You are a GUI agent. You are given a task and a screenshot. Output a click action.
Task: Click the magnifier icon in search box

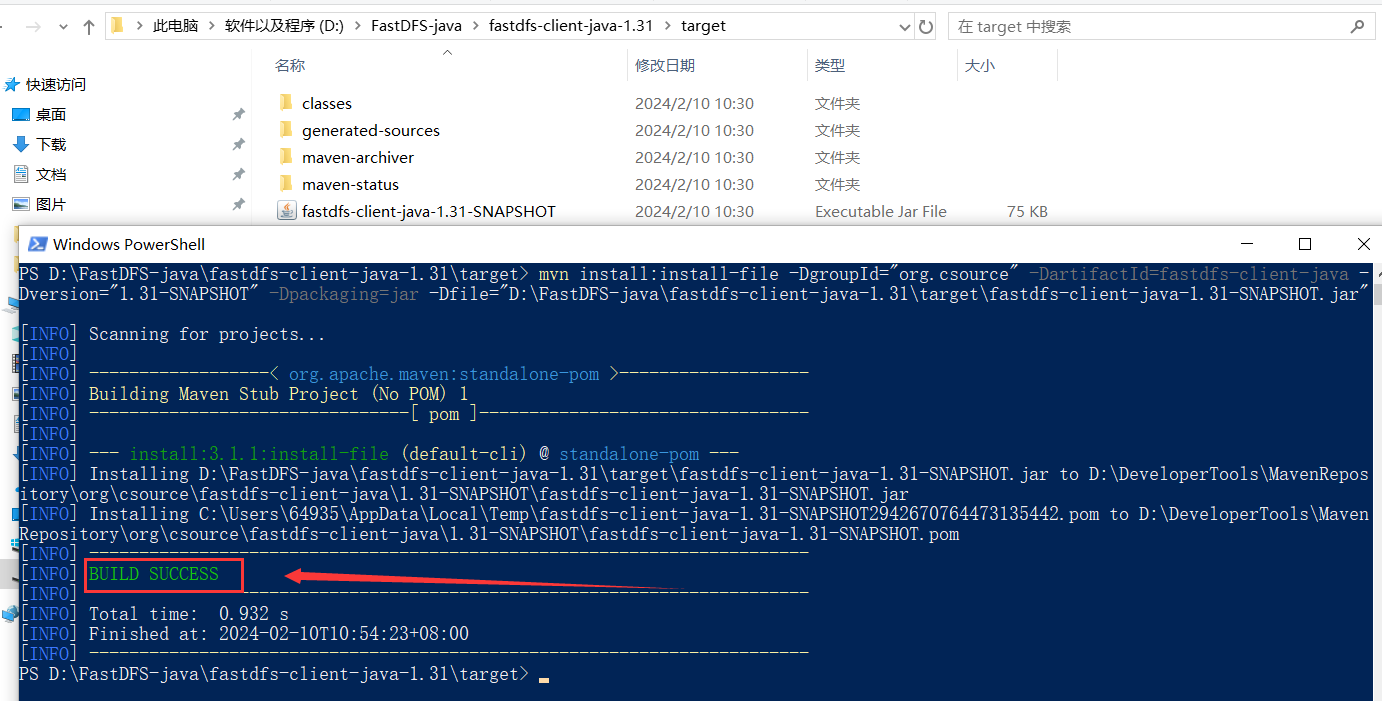coord(1357,27)
